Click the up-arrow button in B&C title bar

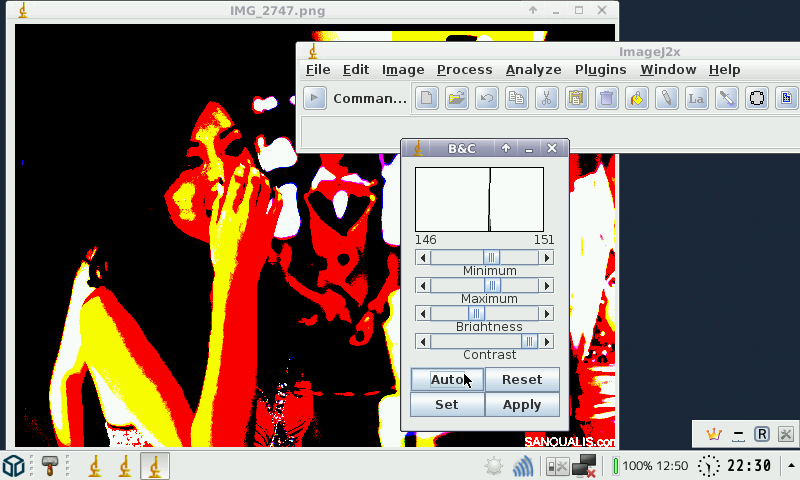[x=506, y=148]
